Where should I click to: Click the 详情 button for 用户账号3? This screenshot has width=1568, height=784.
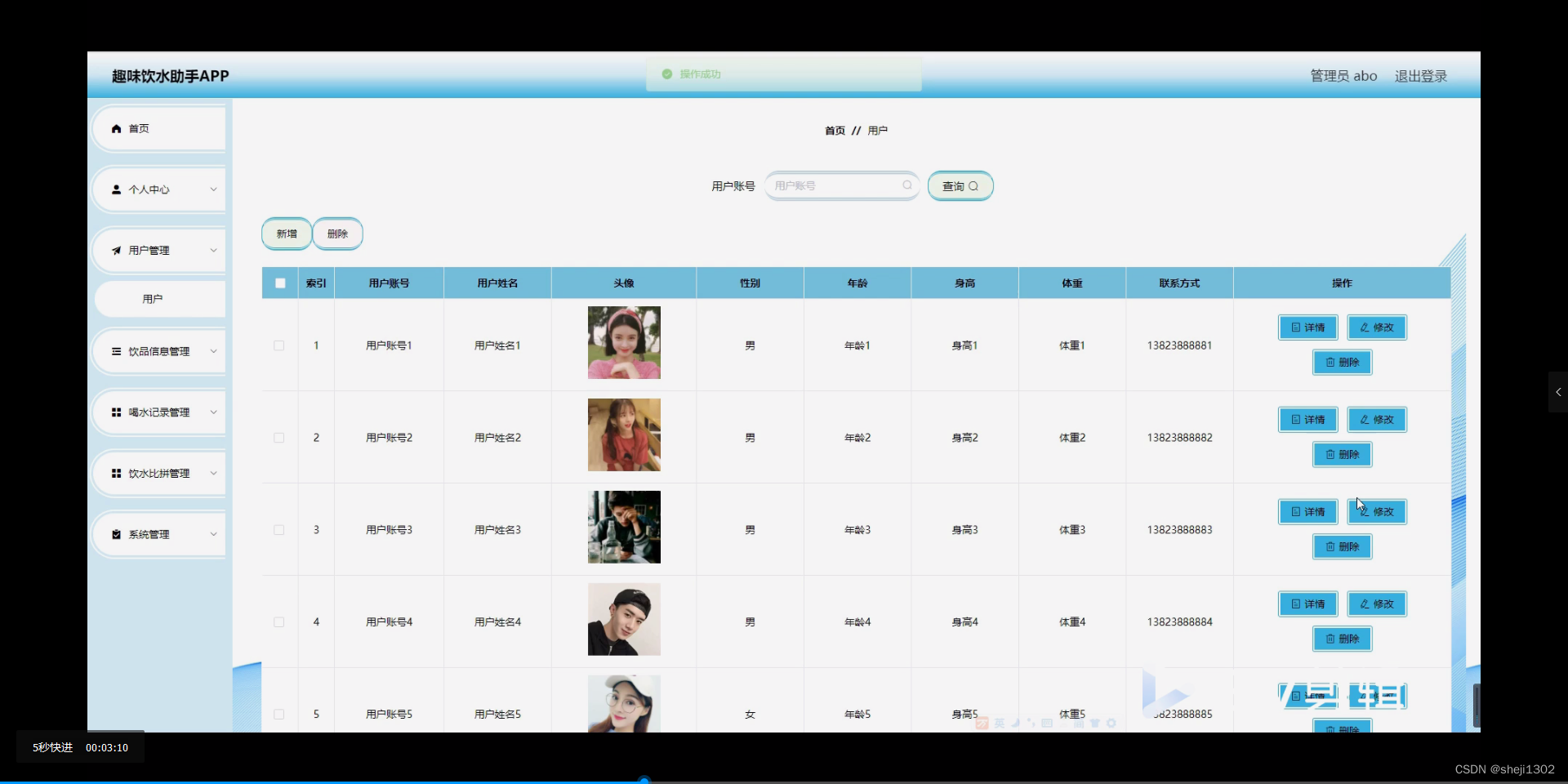point(1307,511)
